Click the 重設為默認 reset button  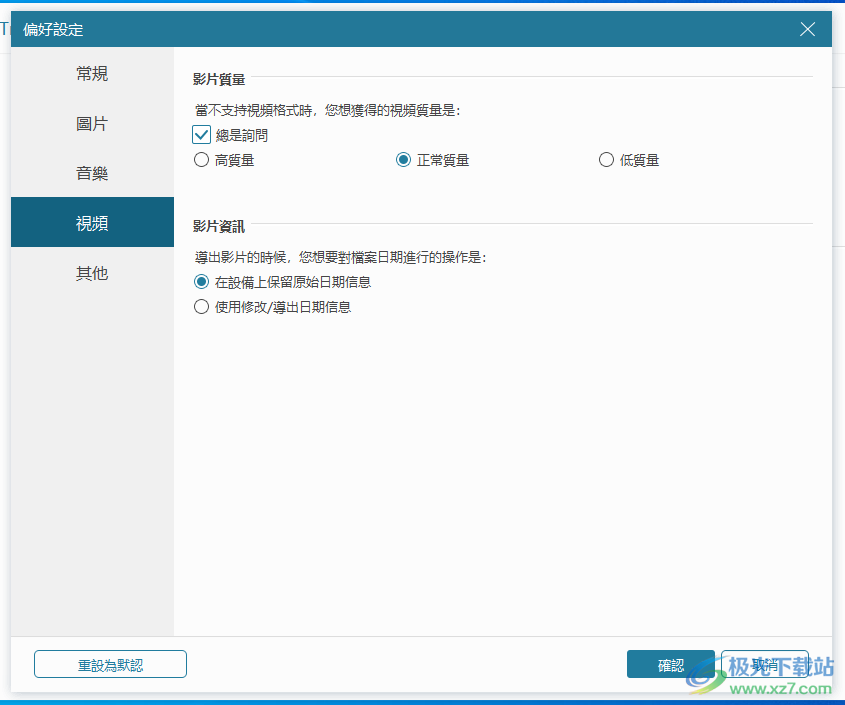pyautogui.click(x=110, y=663)
